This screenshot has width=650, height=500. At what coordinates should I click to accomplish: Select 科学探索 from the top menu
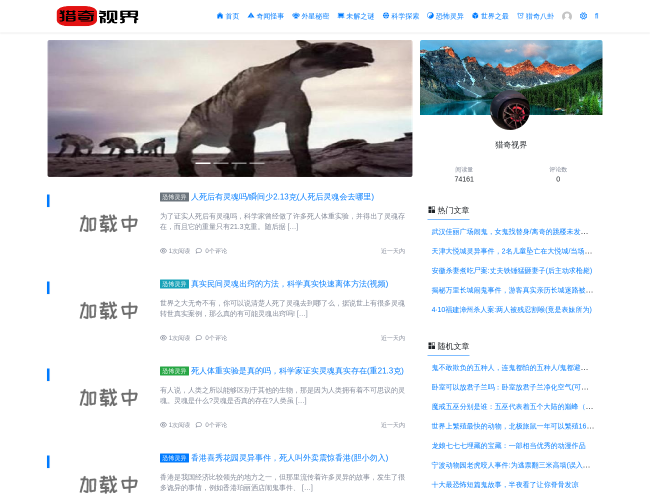(x=401, y=16)
